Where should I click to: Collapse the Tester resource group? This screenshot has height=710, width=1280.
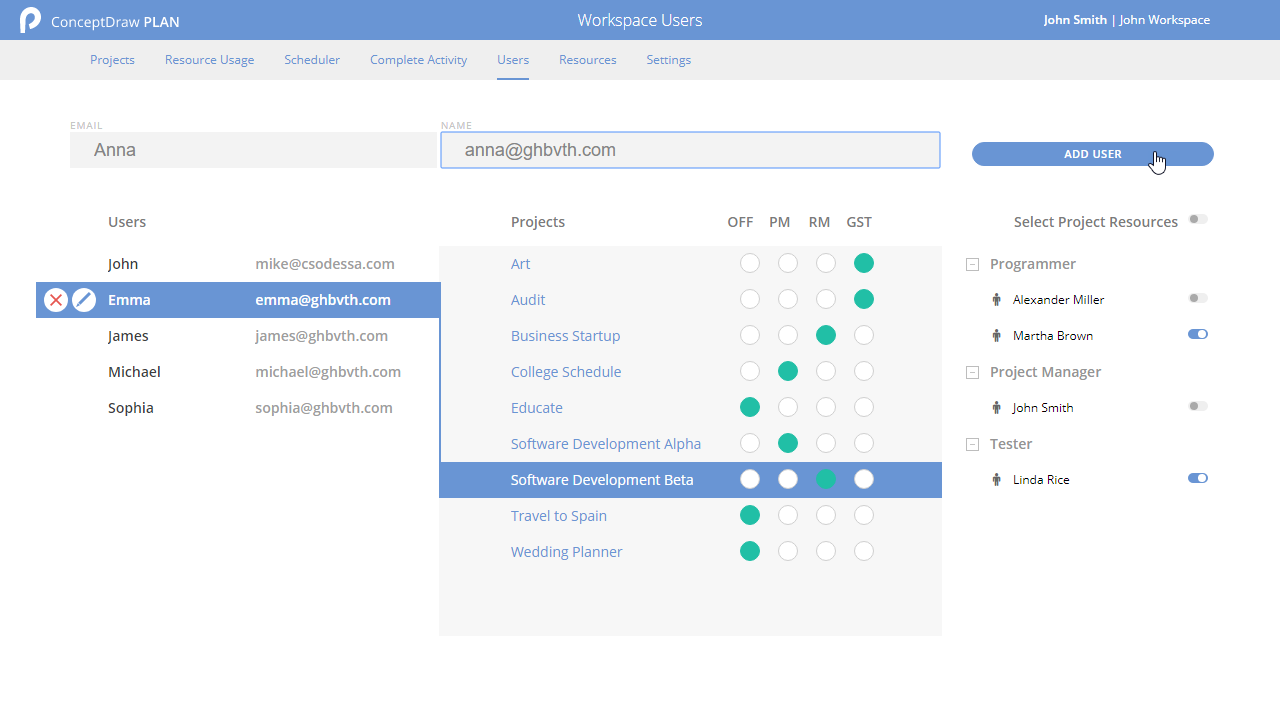tap(972, 445)
